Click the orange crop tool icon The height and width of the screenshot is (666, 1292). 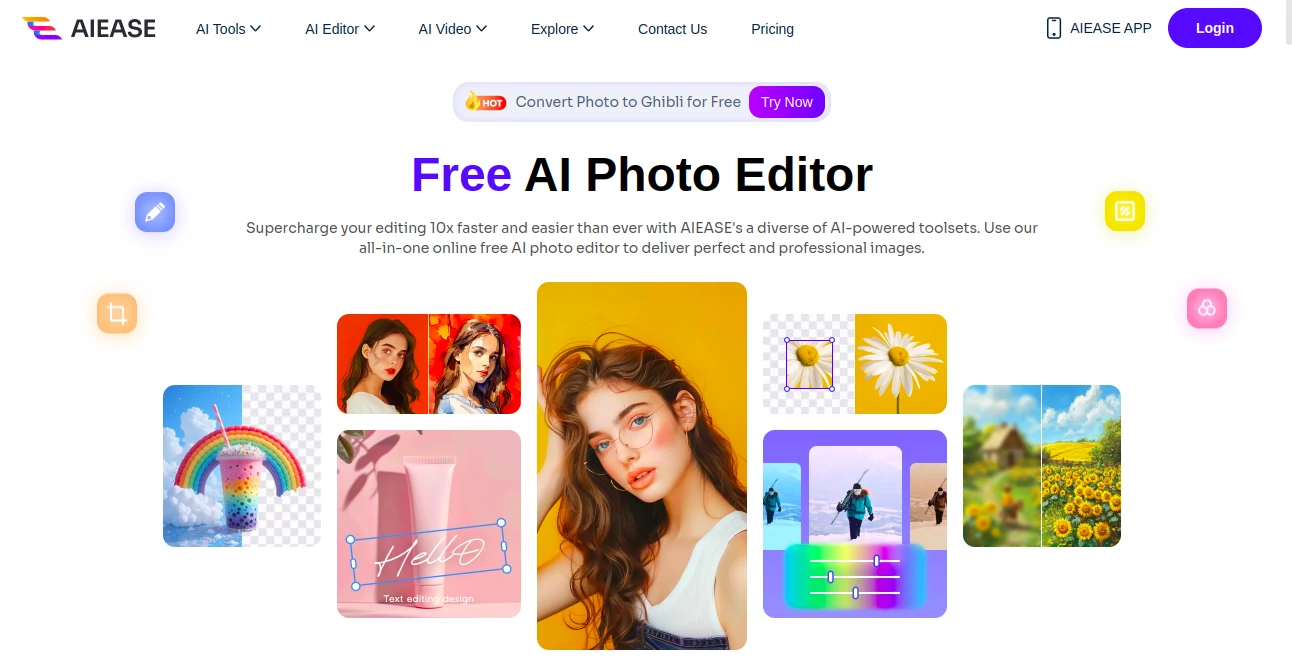point(117,314)
